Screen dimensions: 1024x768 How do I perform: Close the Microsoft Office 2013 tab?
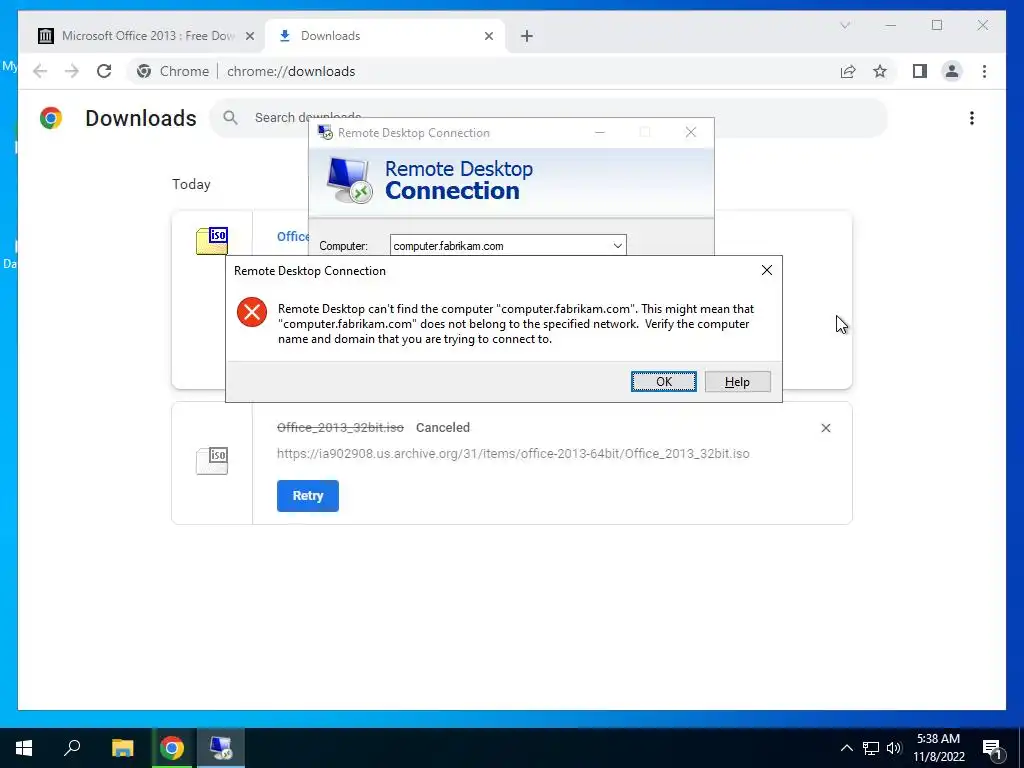coord(249,37)
